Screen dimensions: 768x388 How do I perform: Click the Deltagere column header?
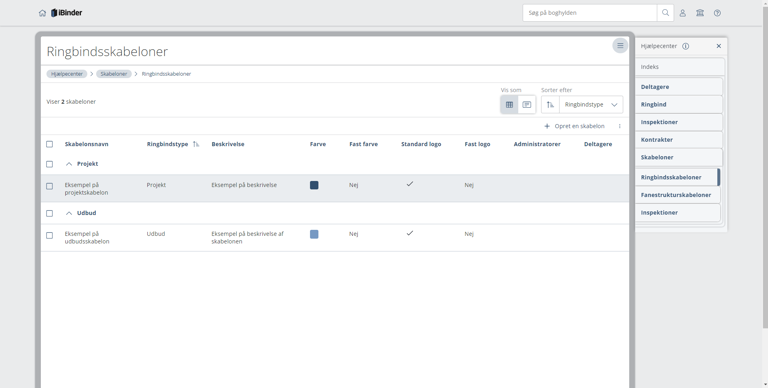coord(598,144)
